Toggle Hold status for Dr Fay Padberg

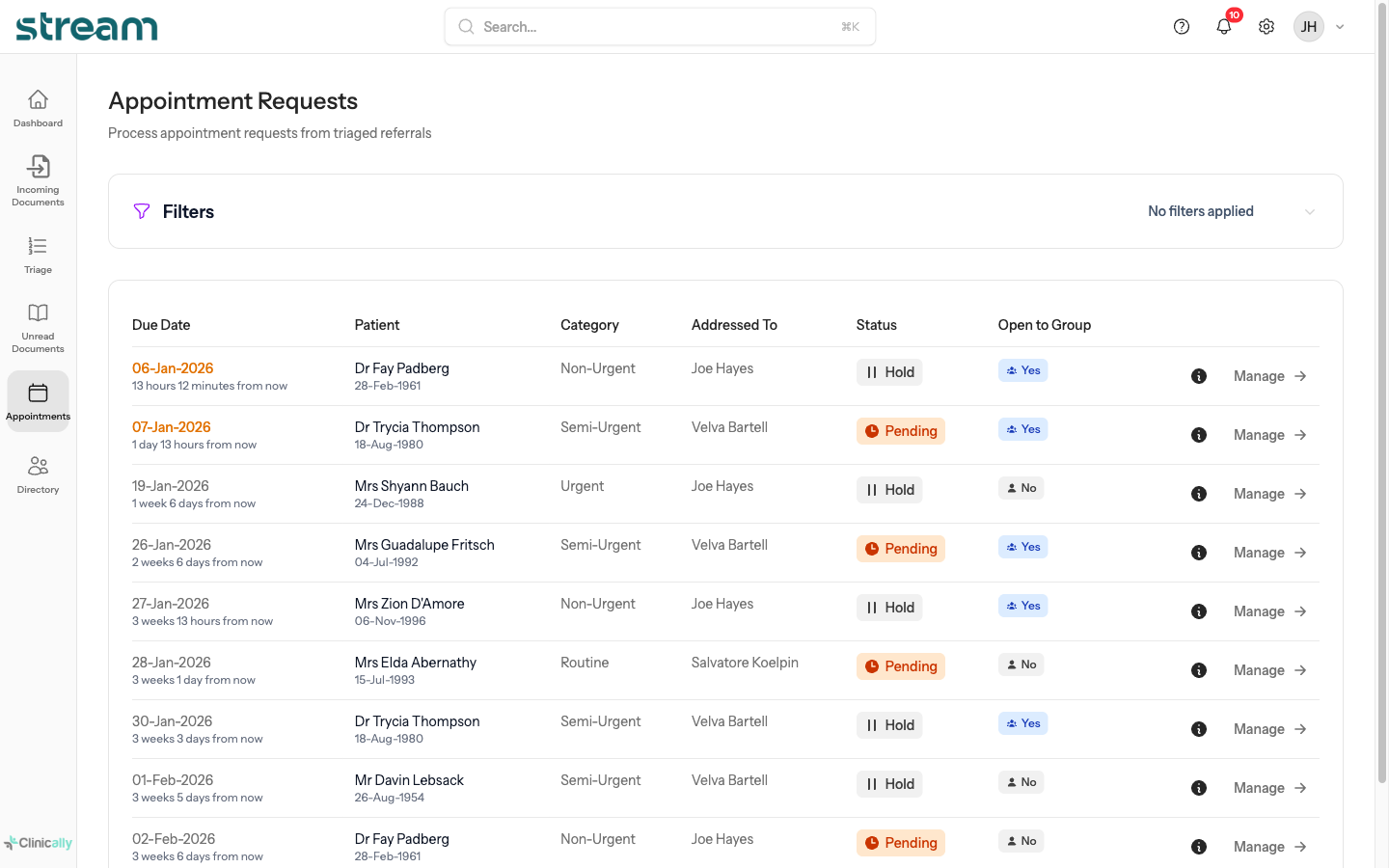[x=888, y=371]
